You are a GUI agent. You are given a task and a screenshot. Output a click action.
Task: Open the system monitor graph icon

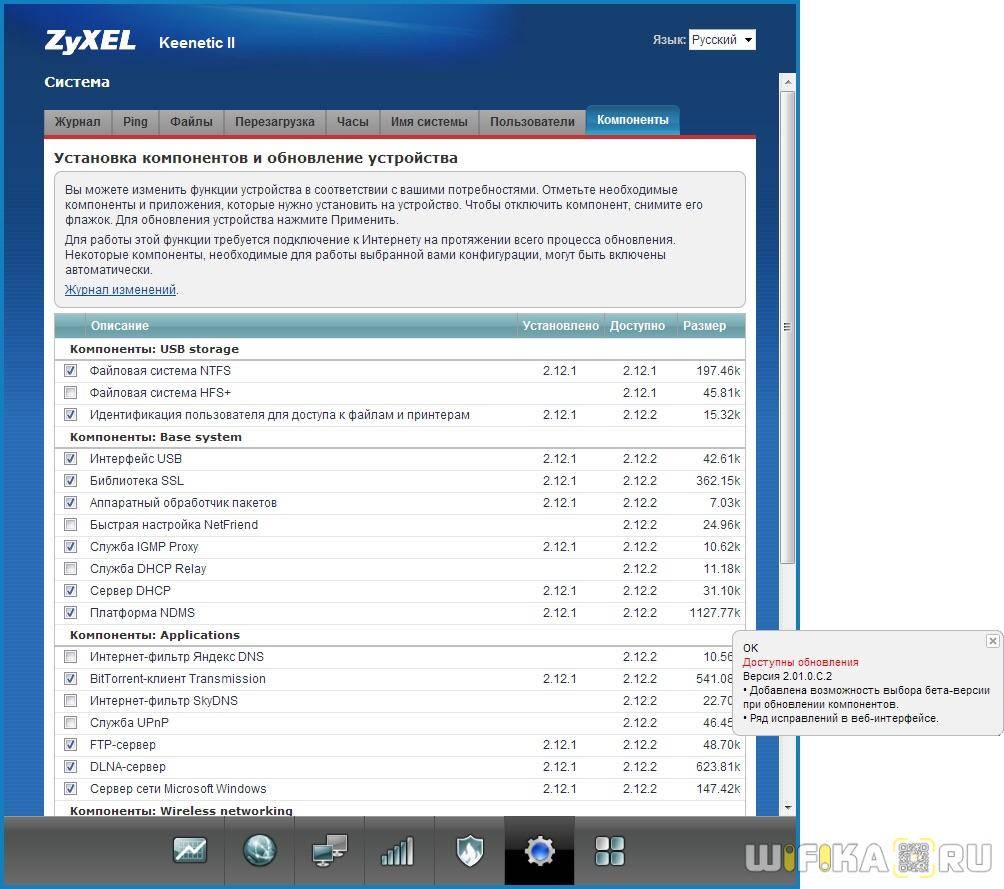point(189,851)
